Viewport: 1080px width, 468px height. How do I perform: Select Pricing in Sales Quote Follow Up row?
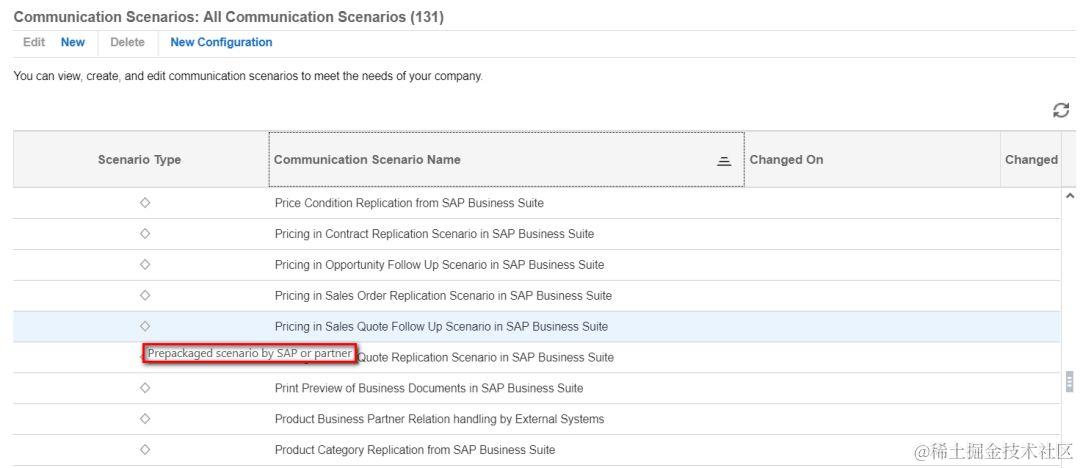point(441,327)
